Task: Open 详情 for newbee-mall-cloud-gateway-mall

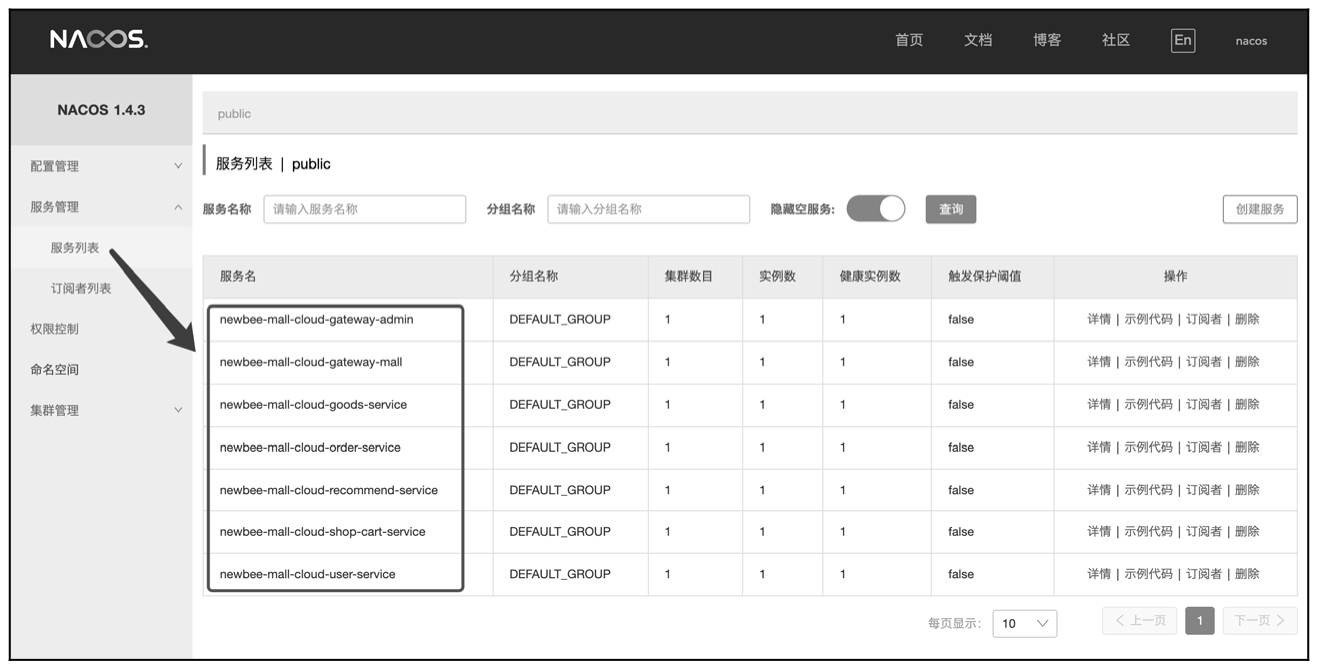Action: click(x=1099, y=362)
